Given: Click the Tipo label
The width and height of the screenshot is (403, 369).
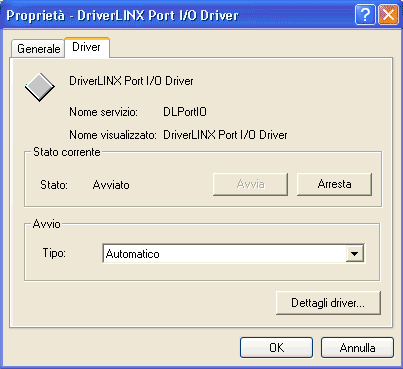Looking at the screenshot, I should [54, 253].
